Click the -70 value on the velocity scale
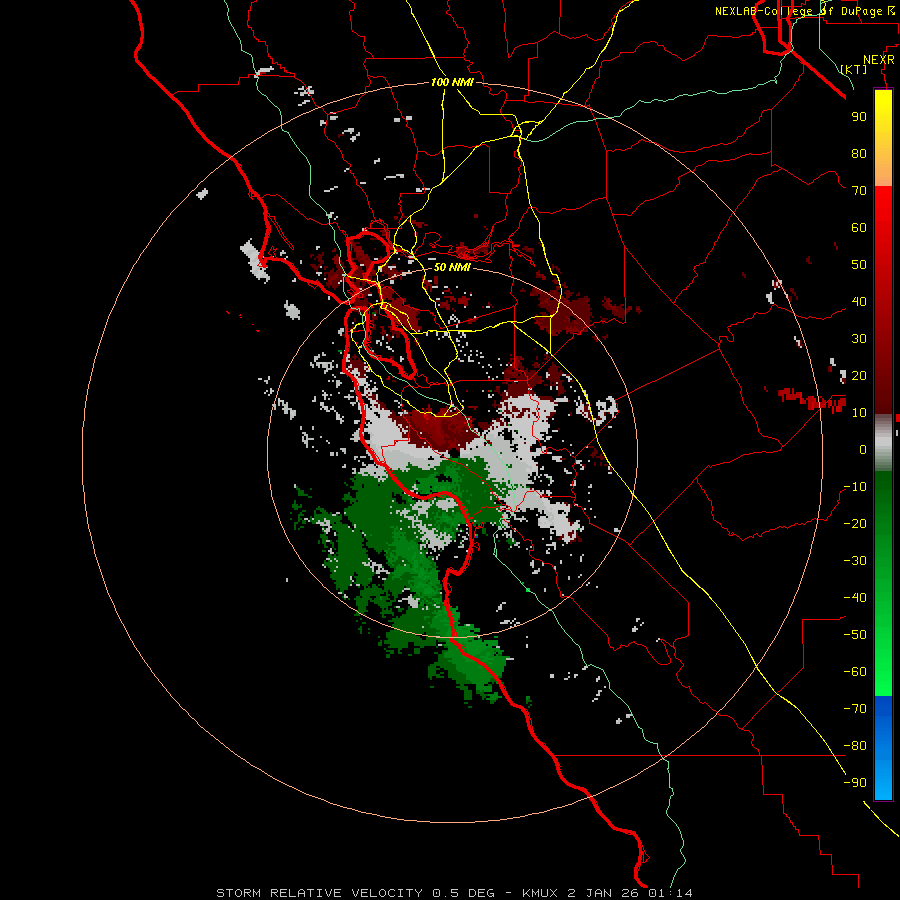 point(855,709)
